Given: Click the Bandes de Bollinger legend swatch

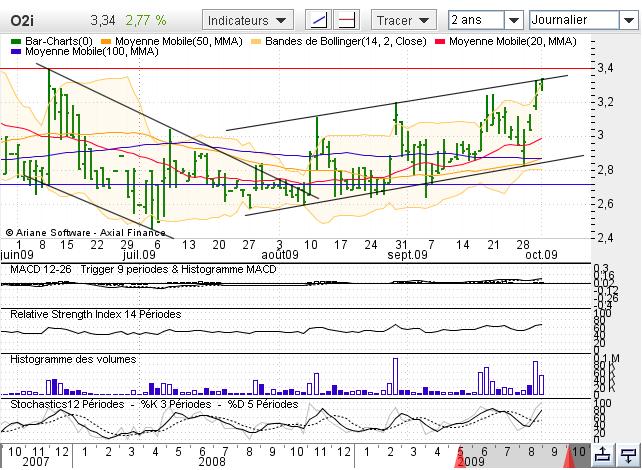Looking at the screenshot, I should (x=255, y=41).
